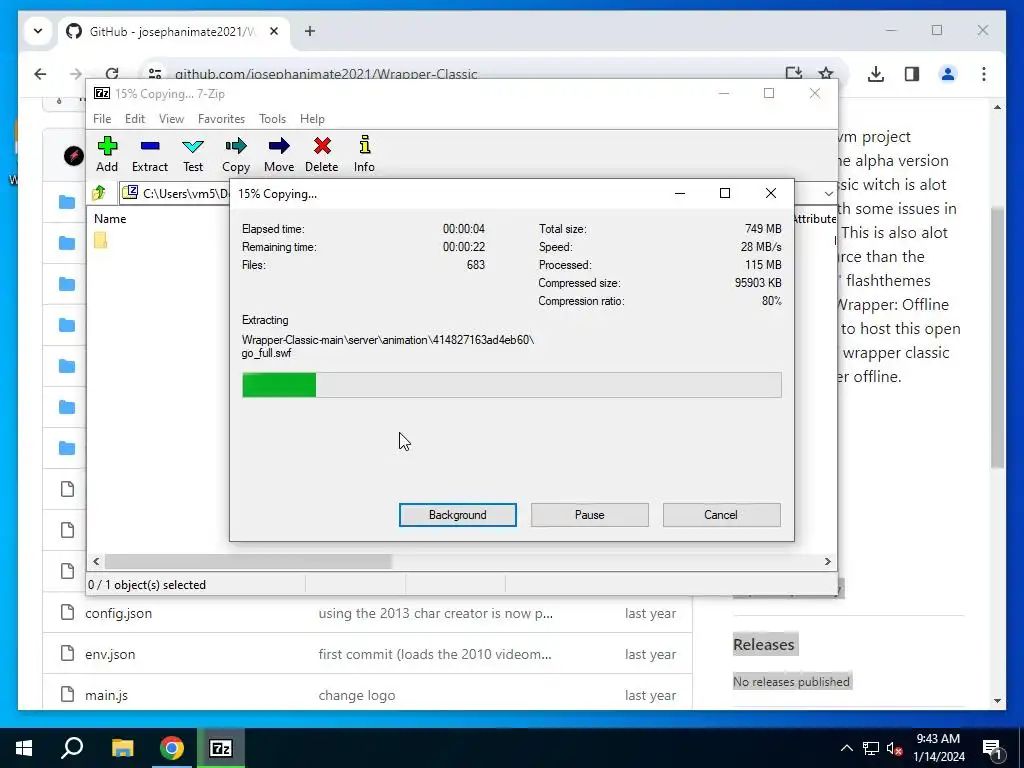This screenshot has width=1024, height=768.
Task: Switch to Chrome in the taskbar
Action: tap(172, 748)
